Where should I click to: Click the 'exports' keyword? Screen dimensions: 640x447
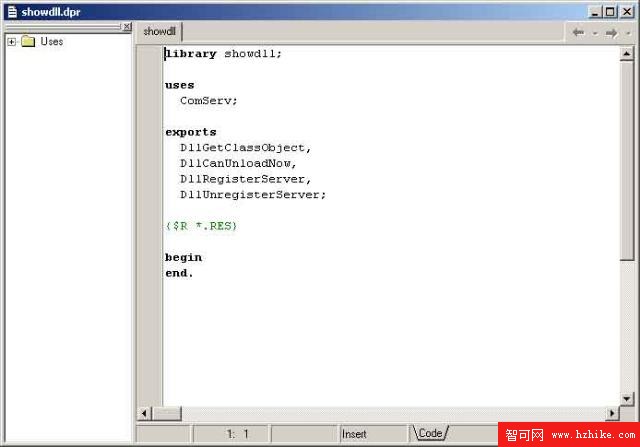pyautogui.click(x=191, y=132)
